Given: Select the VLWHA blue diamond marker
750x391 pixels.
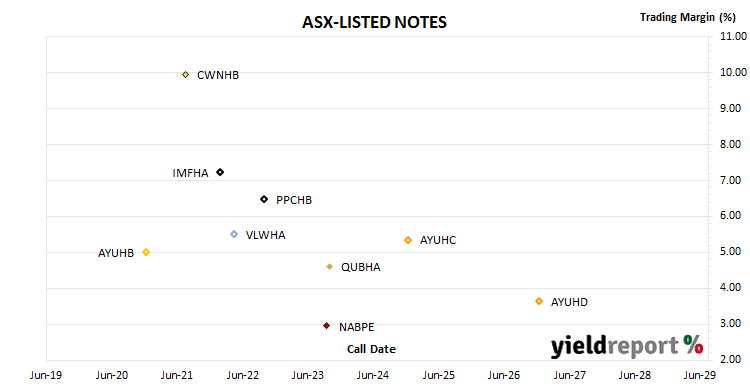Looking at the screenshot, I should coord(234,234).
